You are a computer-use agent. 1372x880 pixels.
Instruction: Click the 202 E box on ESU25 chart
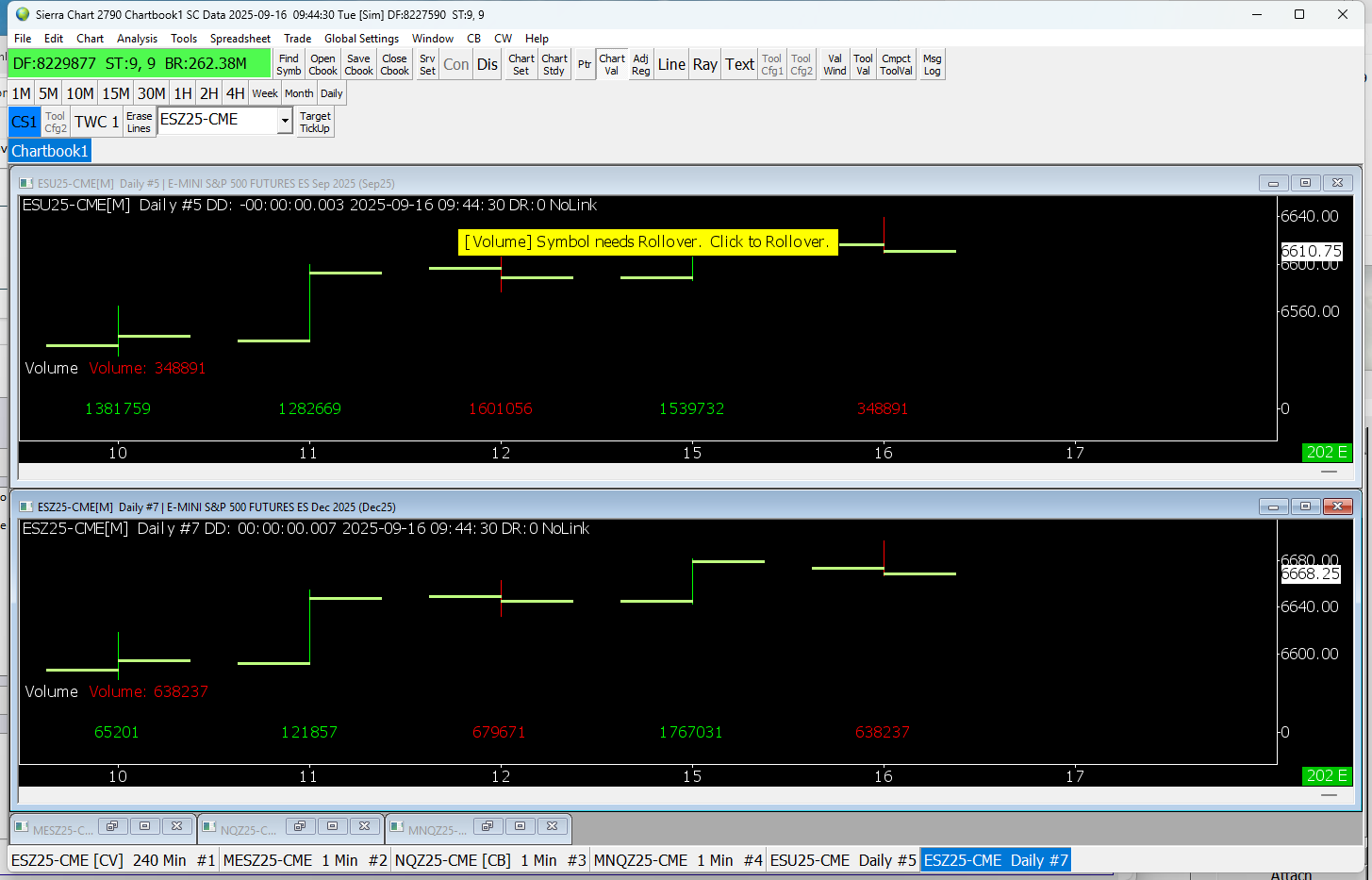click(1327, 452)
